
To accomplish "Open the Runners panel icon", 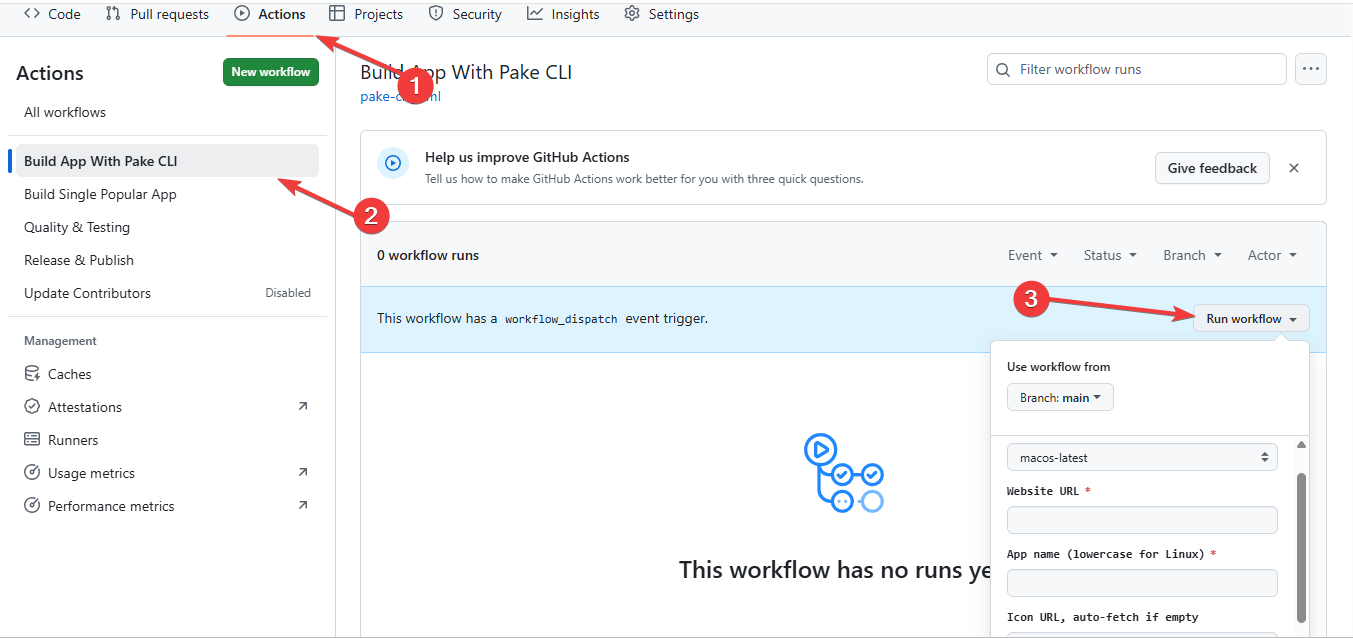I will point(31,439).
